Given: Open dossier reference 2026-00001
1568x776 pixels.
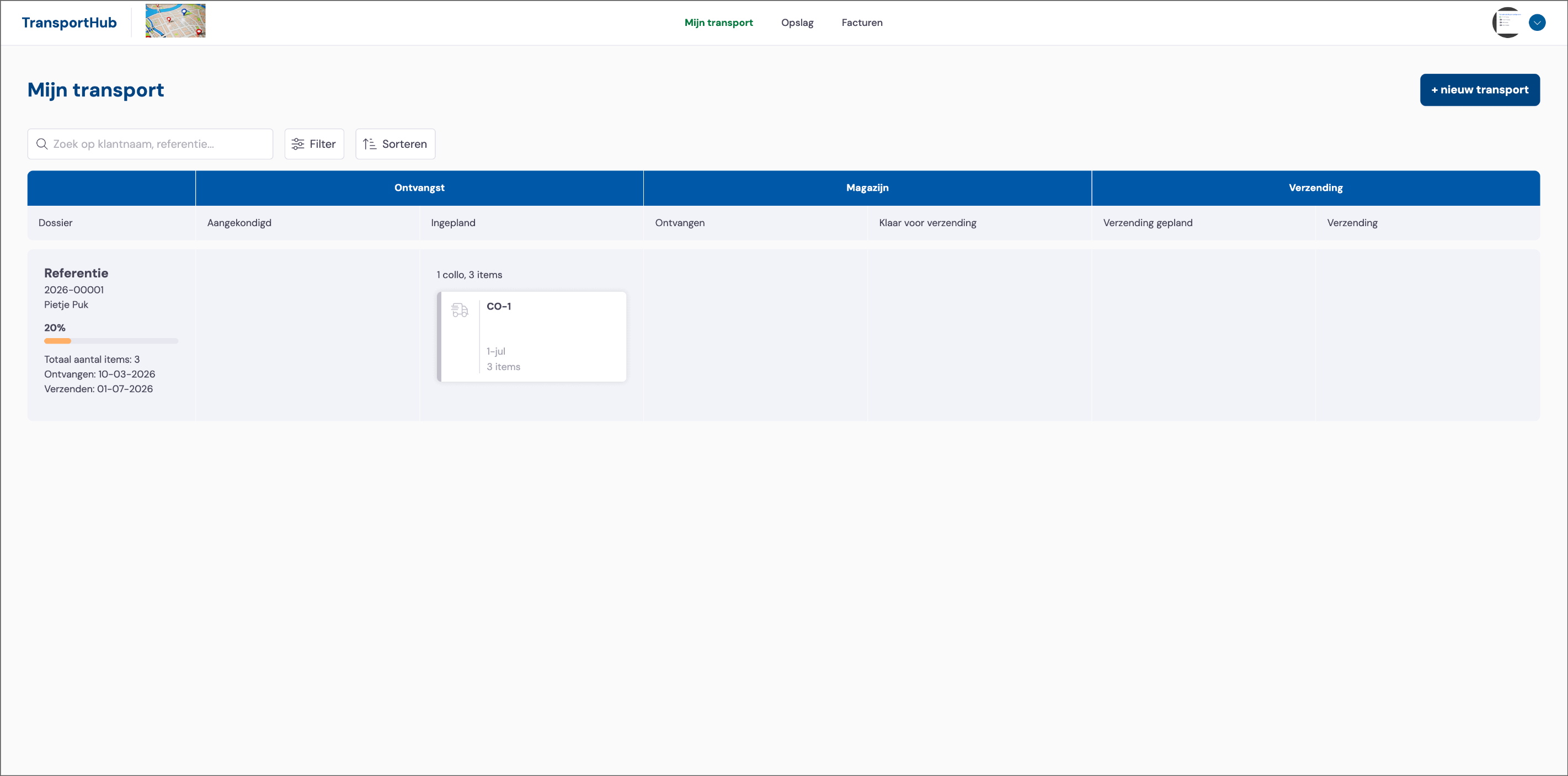Looking at the screenshot, I should [73, 290].
